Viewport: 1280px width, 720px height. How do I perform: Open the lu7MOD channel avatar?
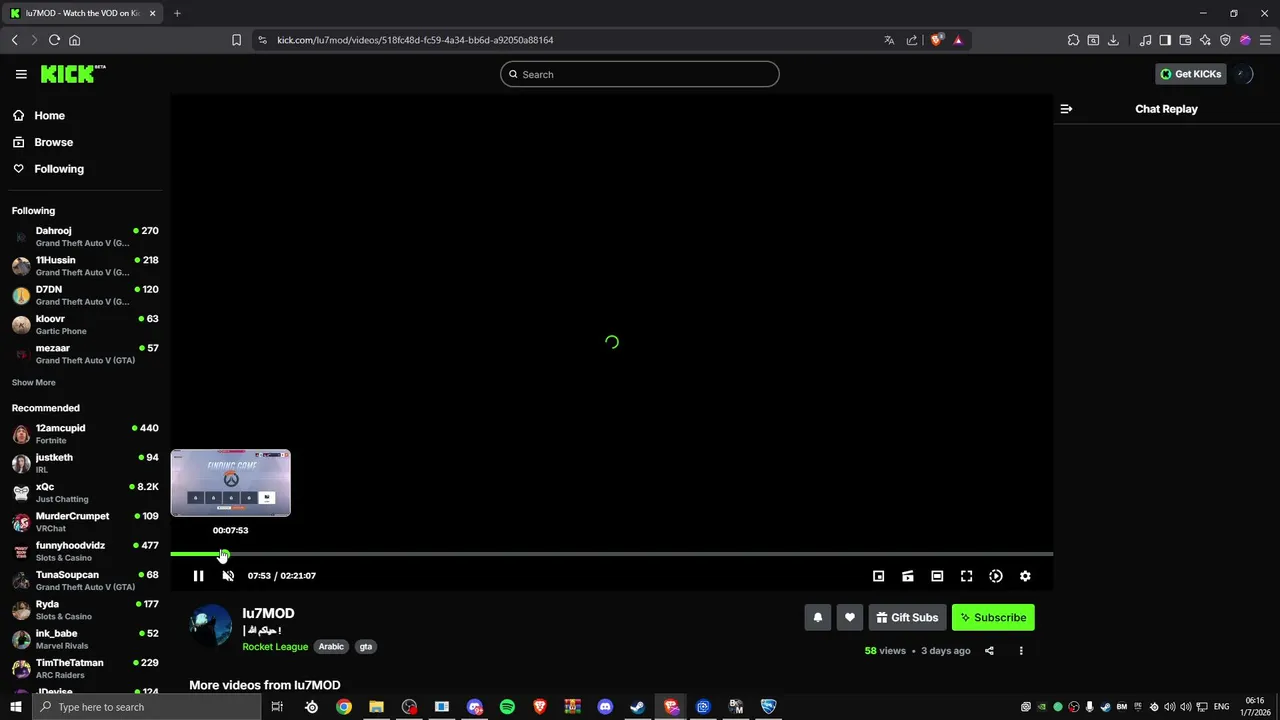coord(211,626)
